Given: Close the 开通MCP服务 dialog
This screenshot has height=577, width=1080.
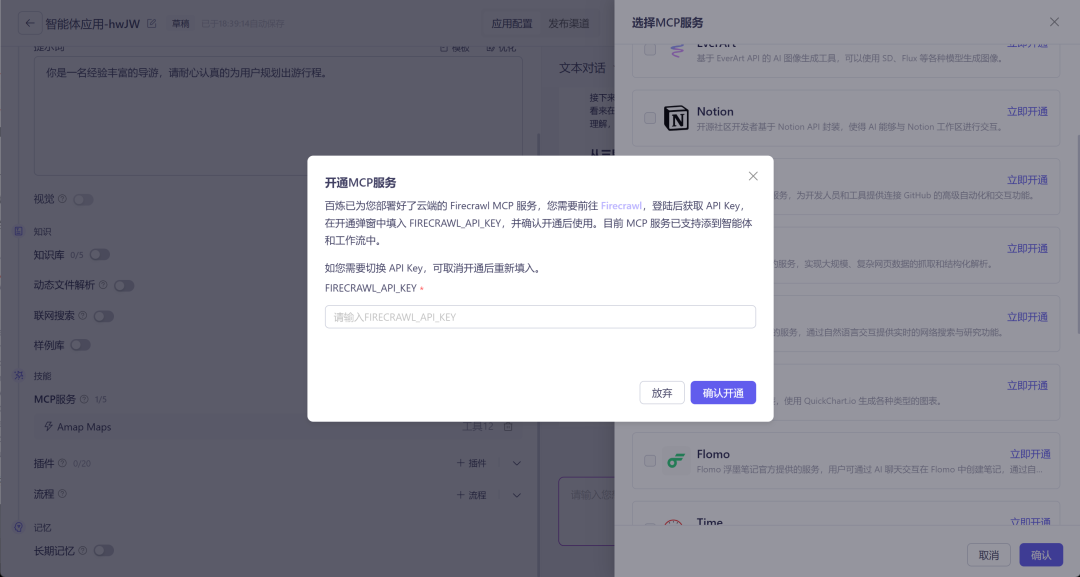Looking at the screenshot, I should (753, 176).
